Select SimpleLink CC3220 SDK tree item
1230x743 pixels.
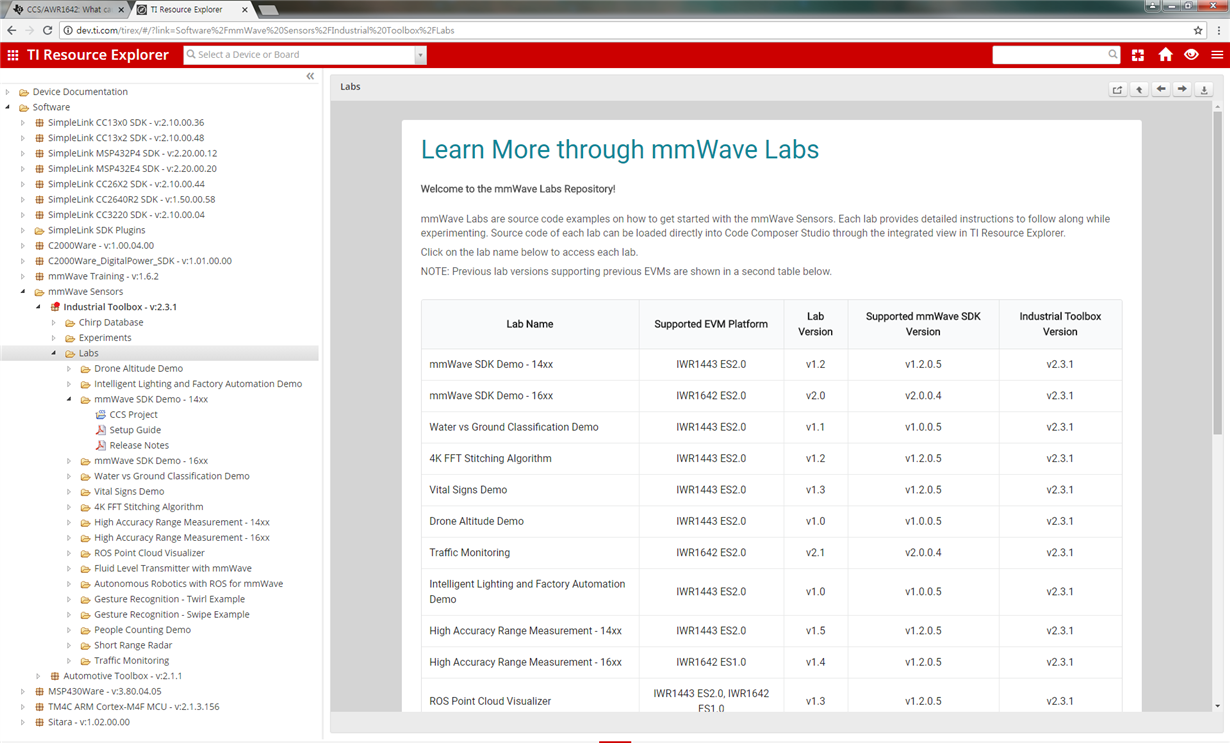tap(126, 215)
